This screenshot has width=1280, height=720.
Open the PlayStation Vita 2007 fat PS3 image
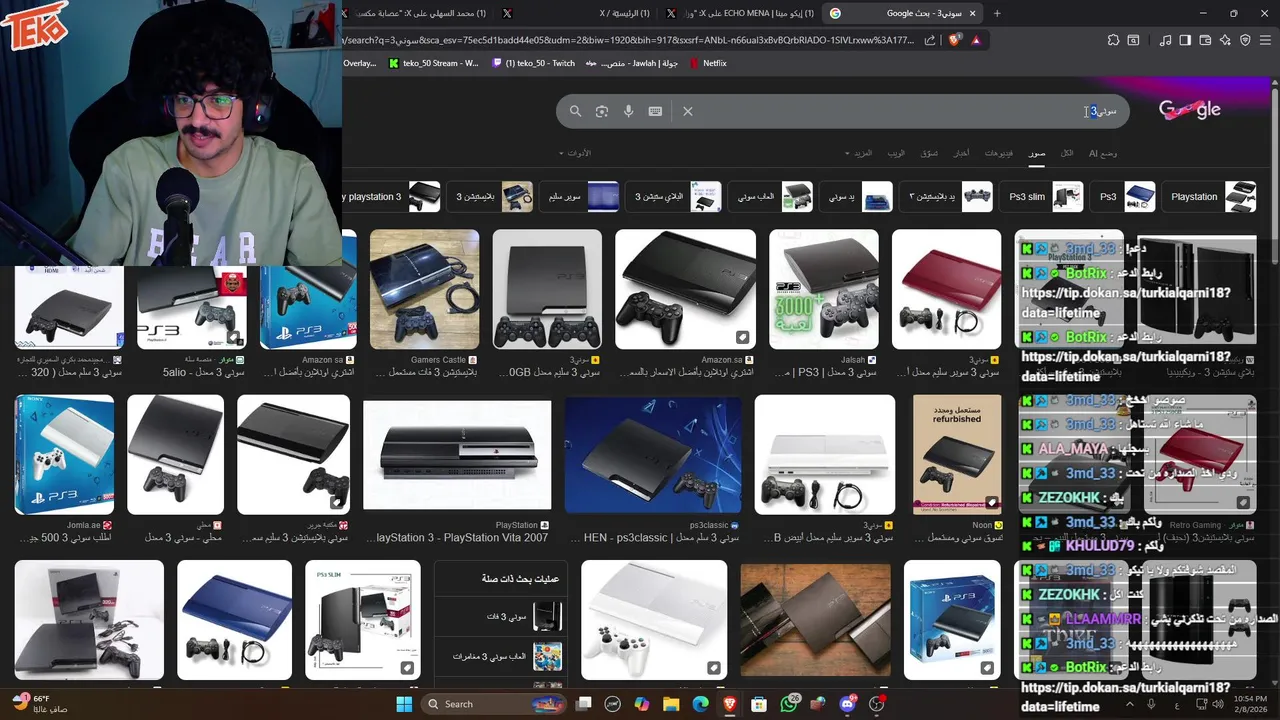click(457, 454)
